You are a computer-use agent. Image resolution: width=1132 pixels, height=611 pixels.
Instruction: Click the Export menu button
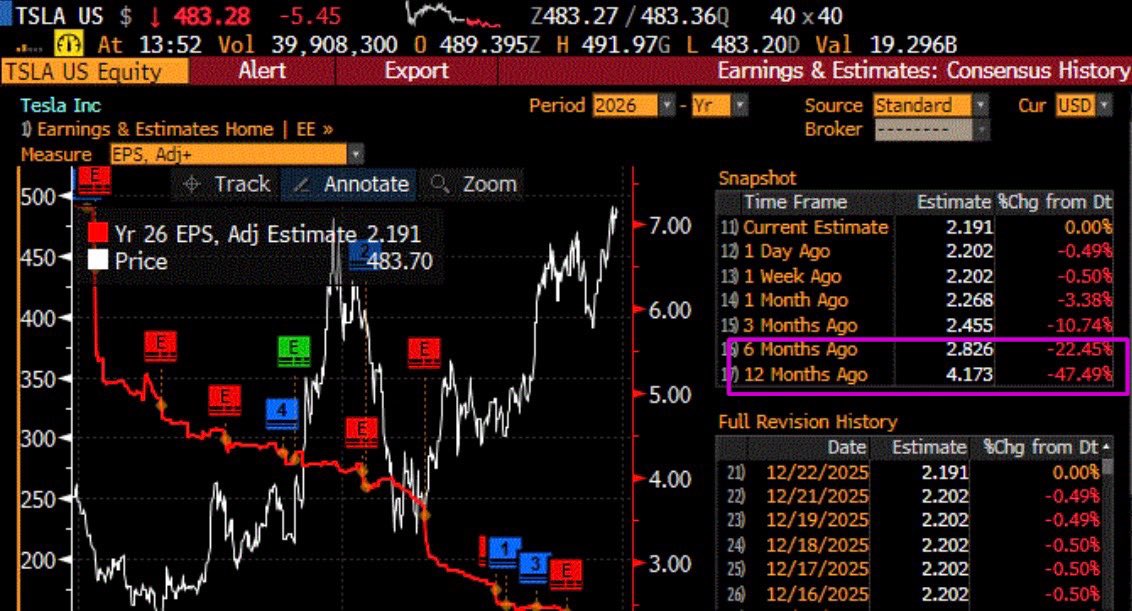pyautogui.click(x=416, y=71)
